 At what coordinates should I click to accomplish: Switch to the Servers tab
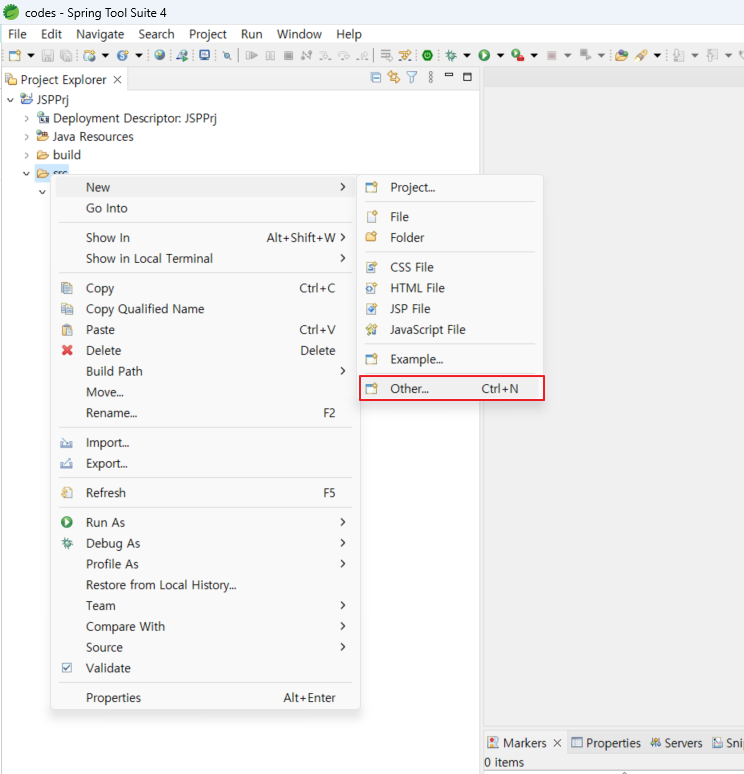click(x=676, y=743)
